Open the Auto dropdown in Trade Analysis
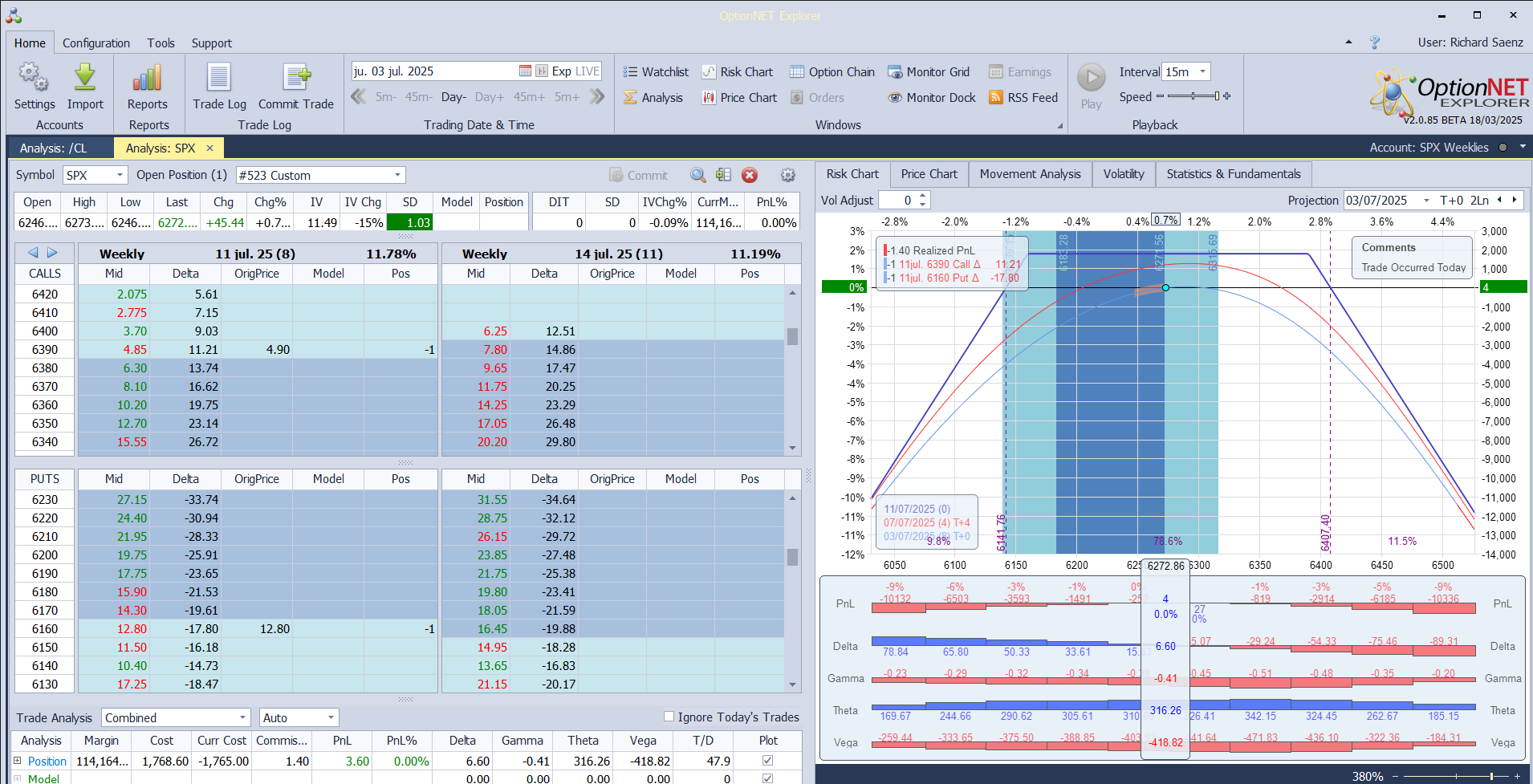 (x=331, y=717)
